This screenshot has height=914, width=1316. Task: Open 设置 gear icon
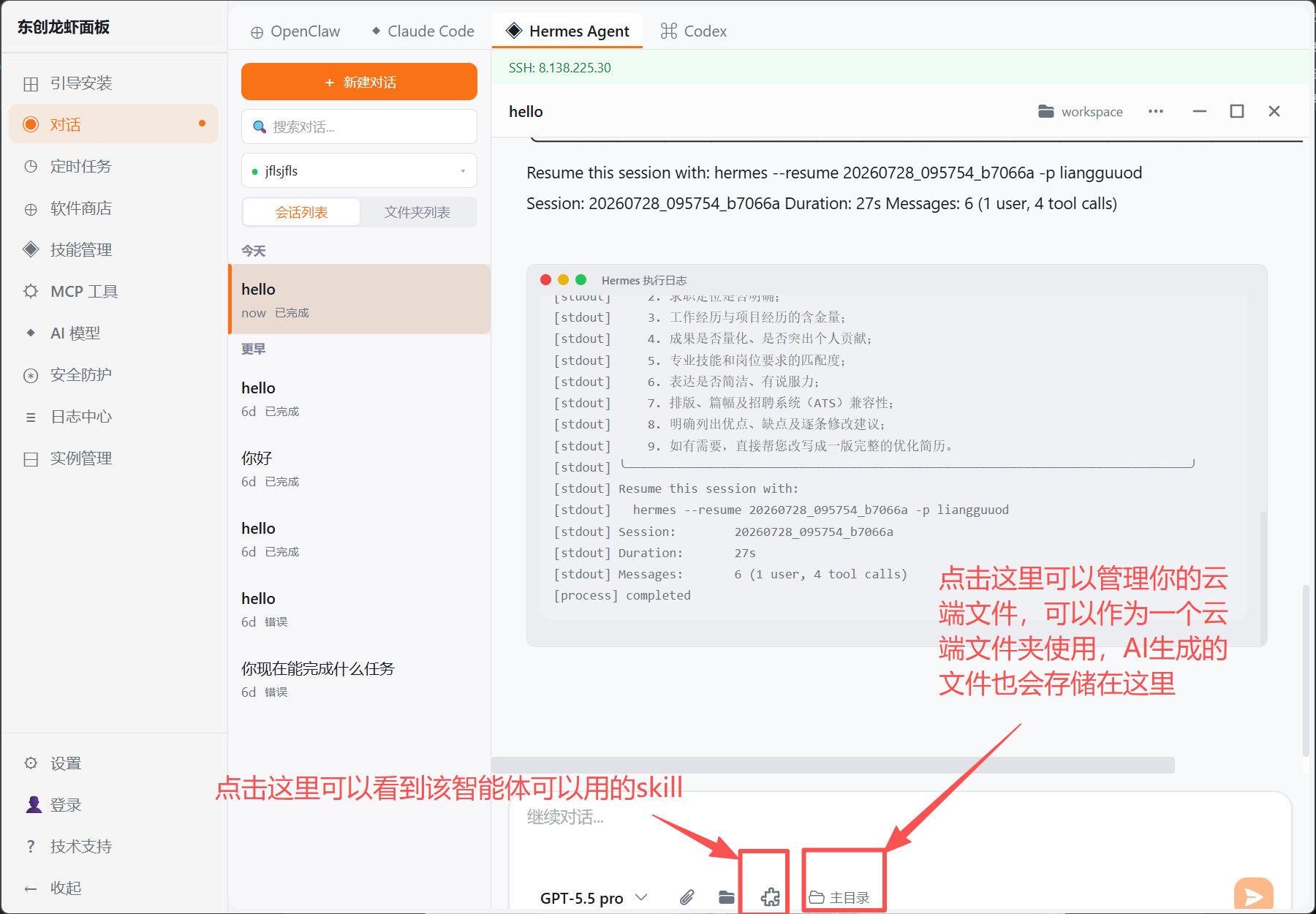[31, 763]
